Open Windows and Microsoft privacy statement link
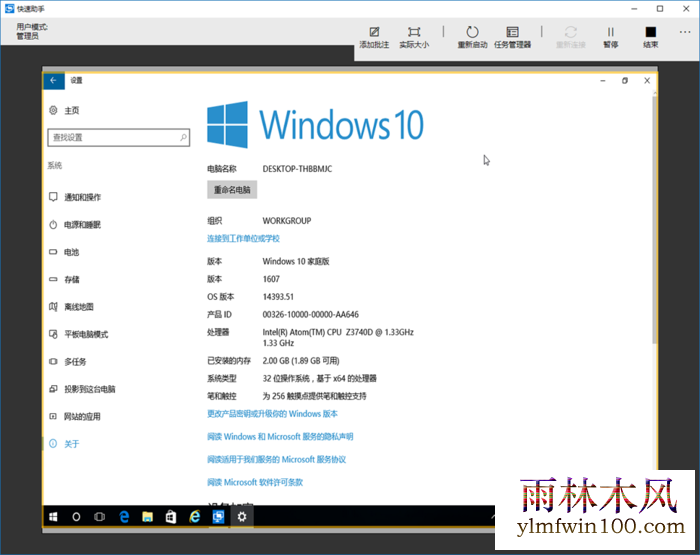The height and width of the screenshot is (555, 700). 280,437
